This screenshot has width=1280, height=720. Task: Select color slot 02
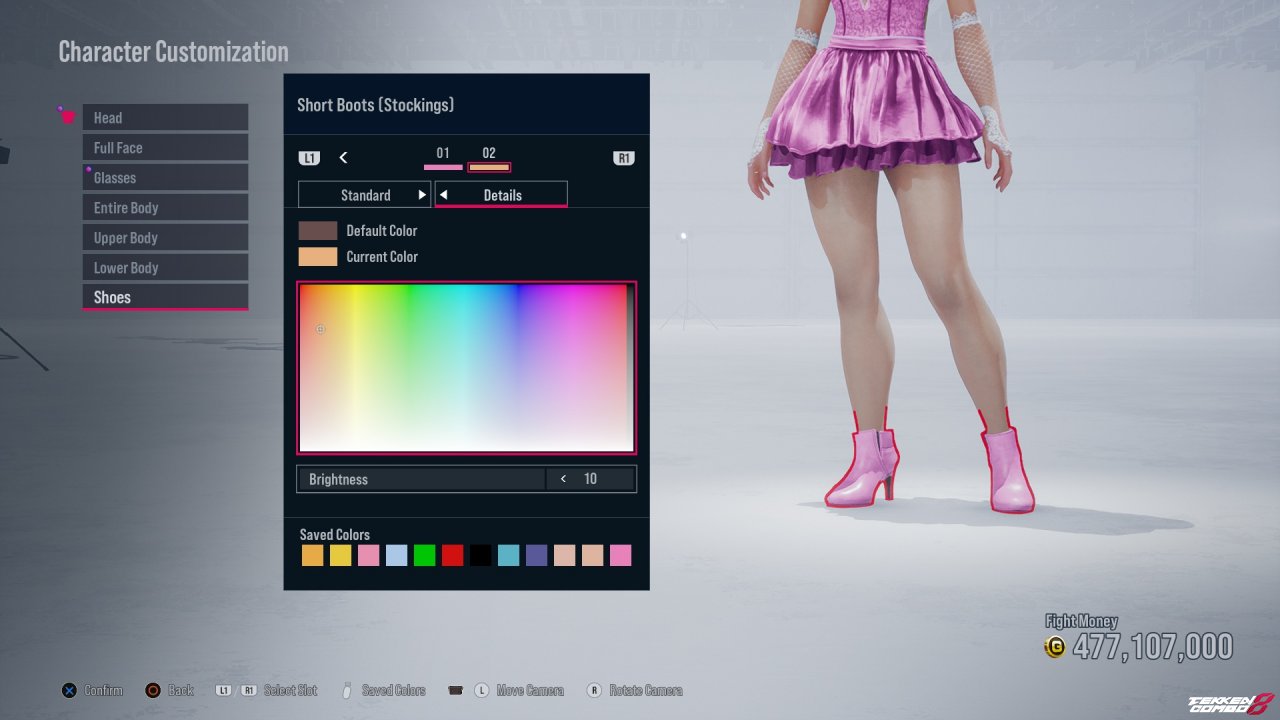tap(489, 158)
